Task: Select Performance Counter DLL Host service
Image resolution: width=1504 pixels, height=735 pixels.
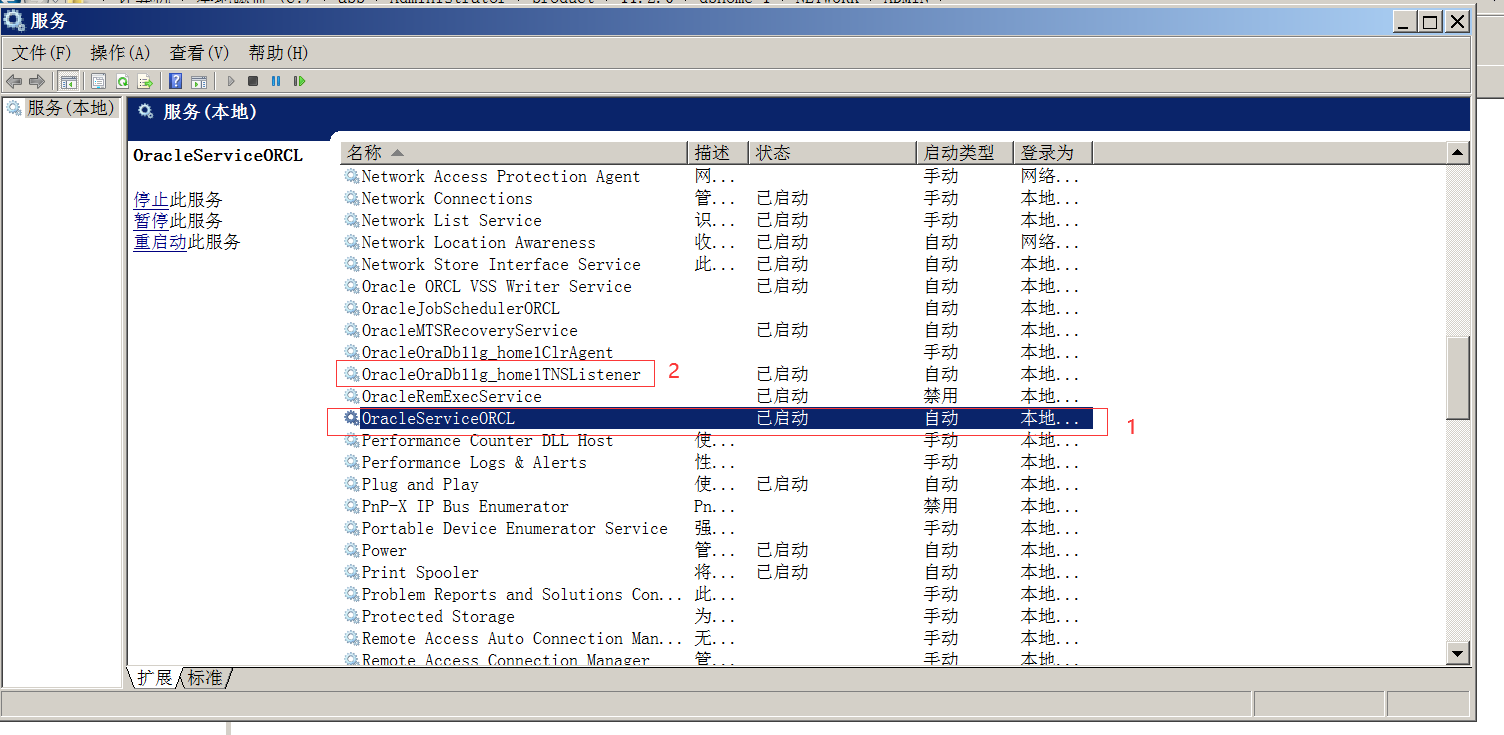Action: point(487,440)
